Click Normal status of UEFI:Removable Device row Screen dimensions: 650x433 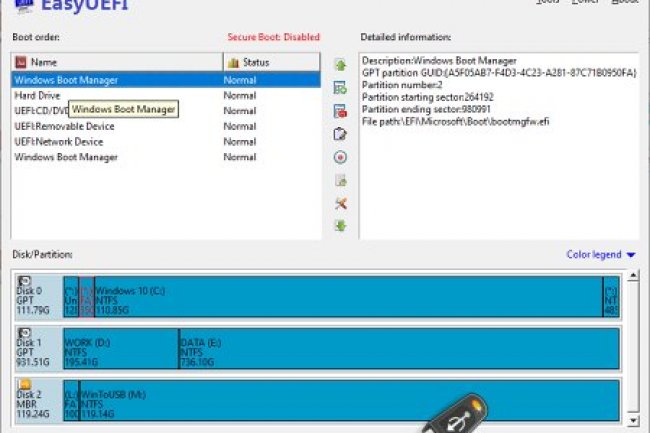tap(240, 126)
